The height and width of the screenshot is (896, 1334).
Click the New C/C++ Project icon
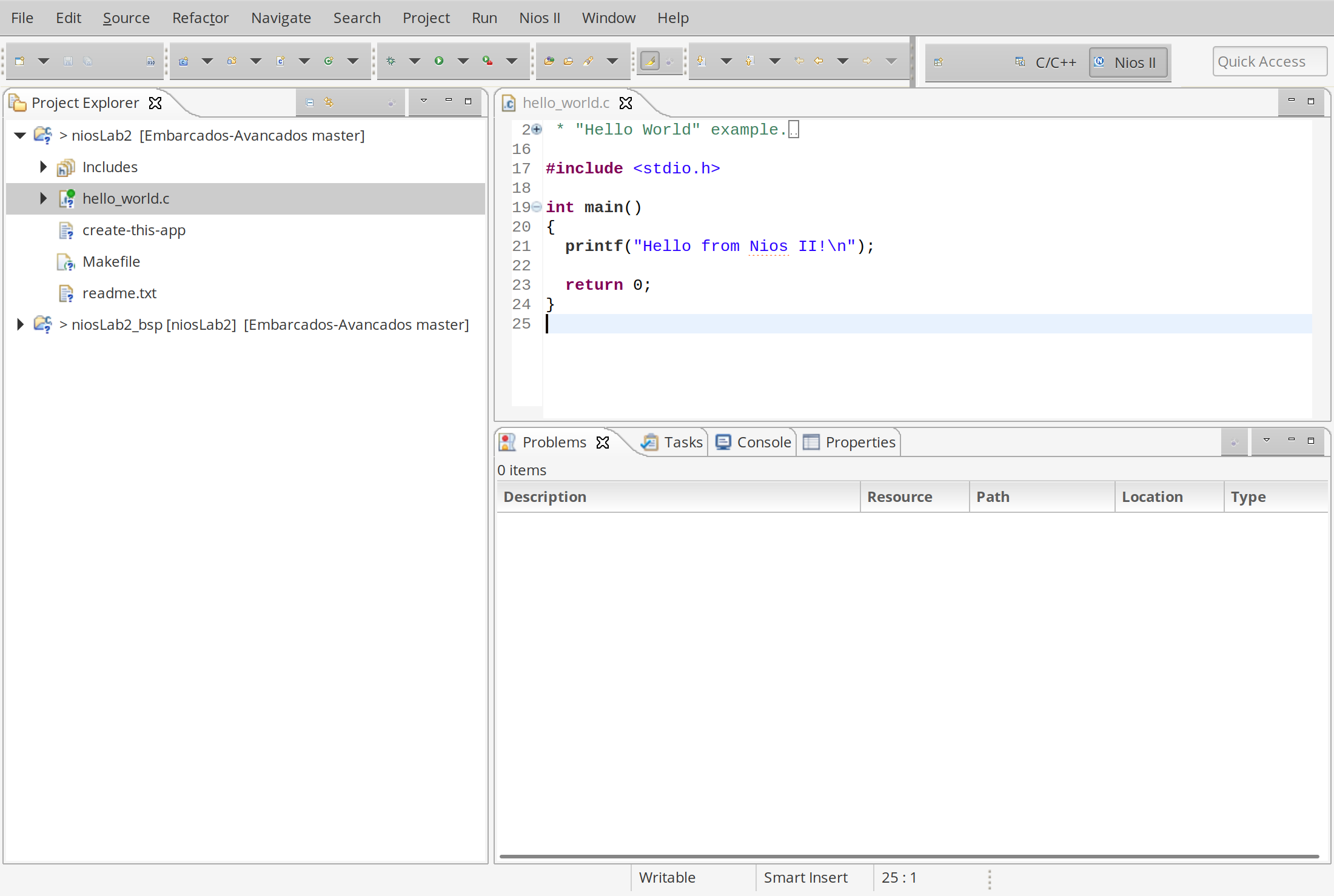184,61
